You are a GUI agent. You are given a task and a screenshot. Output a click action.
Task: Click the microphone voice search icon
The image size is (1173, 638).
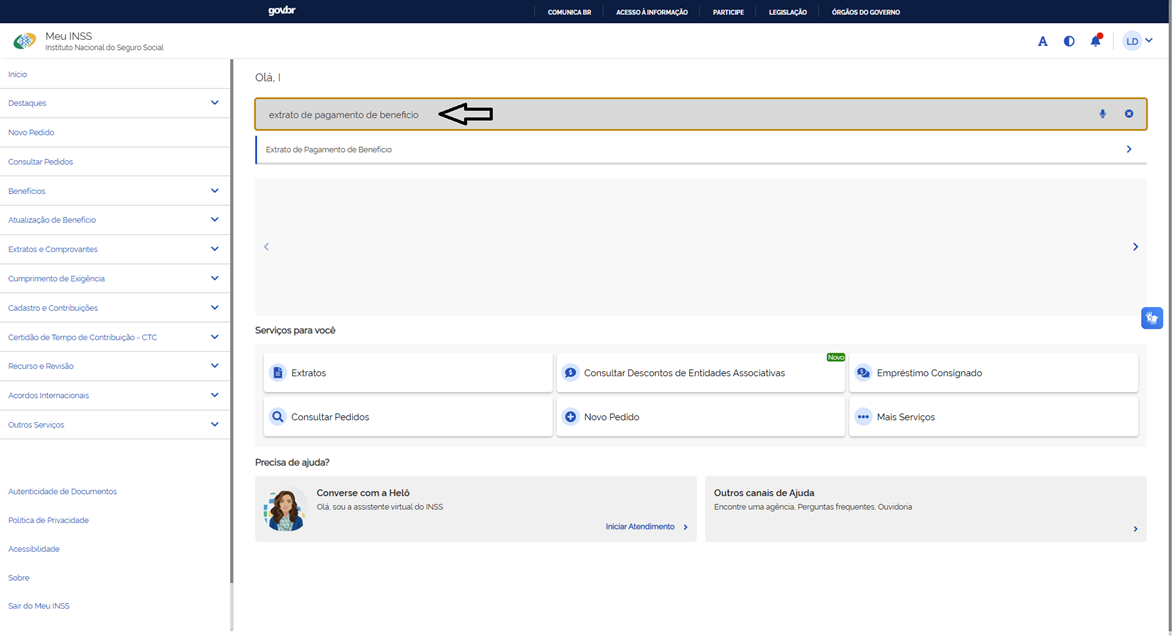pyautogui.click(x=1102, y=114)
